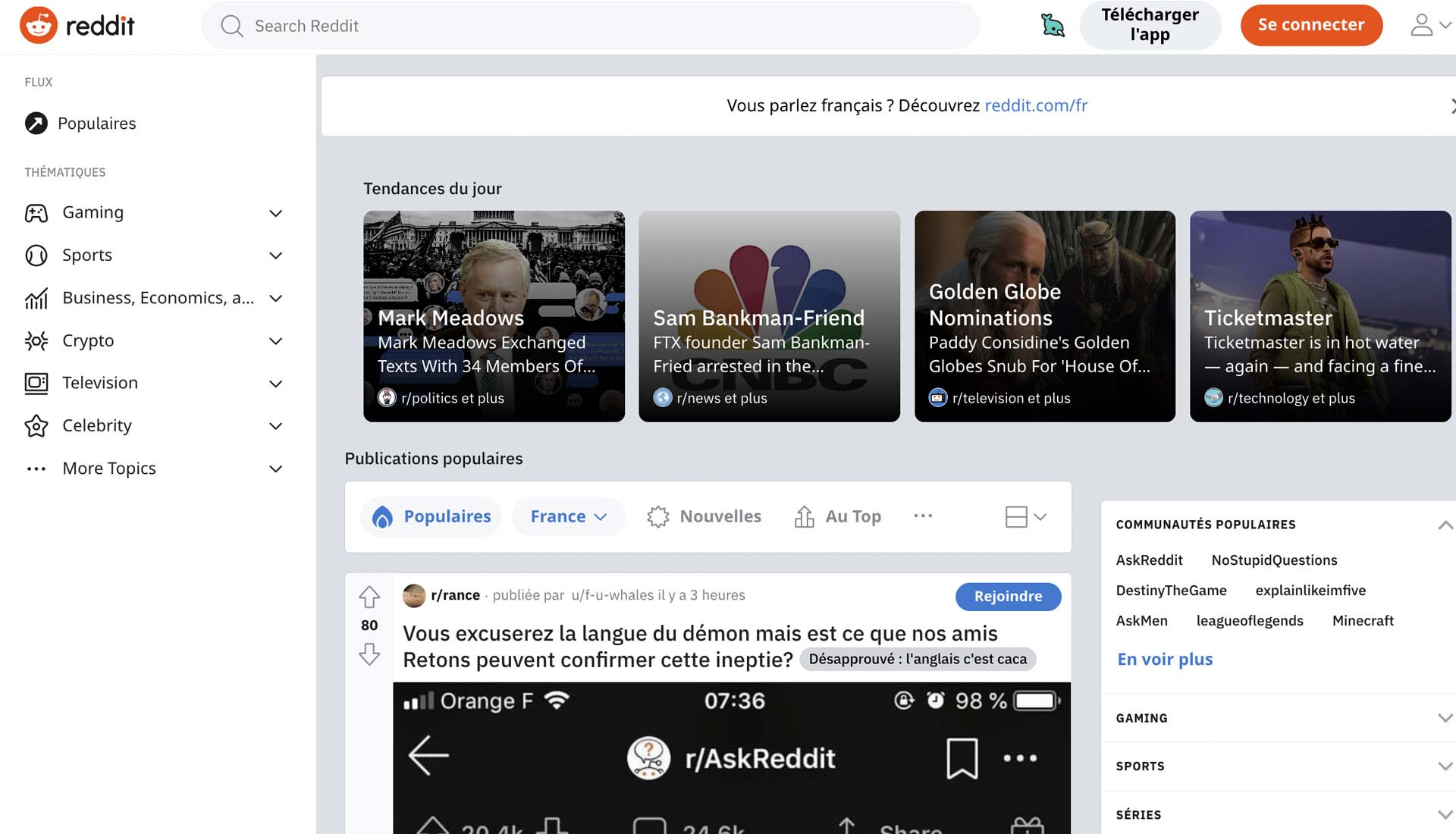The width and height of the screenshot is (1456, 834).
Task: Click the Se connecter button
Action: (x=1311, y=25)
